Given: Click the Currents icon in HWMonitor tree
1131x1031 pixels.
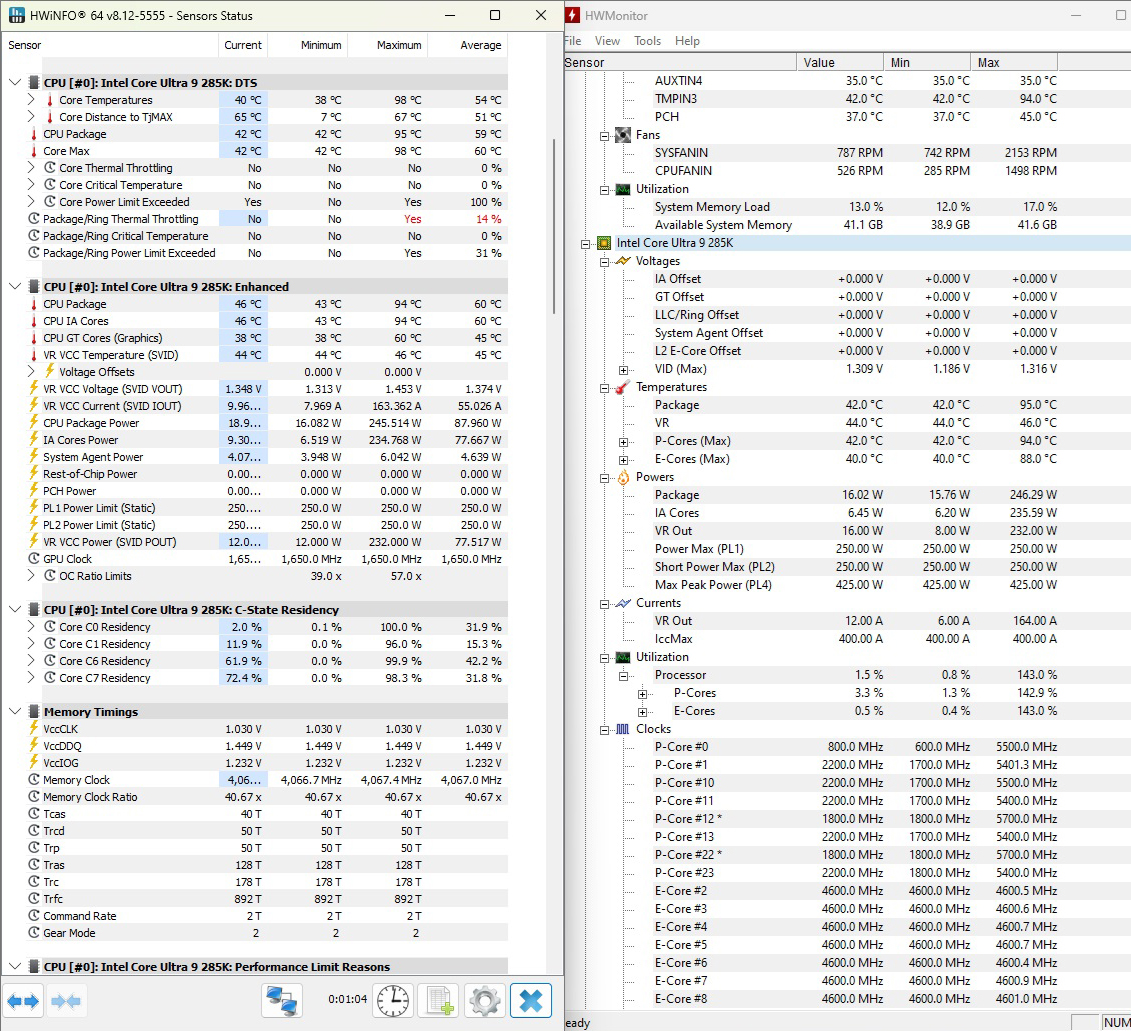Looking at the screenshot, I should click(622, 603).
